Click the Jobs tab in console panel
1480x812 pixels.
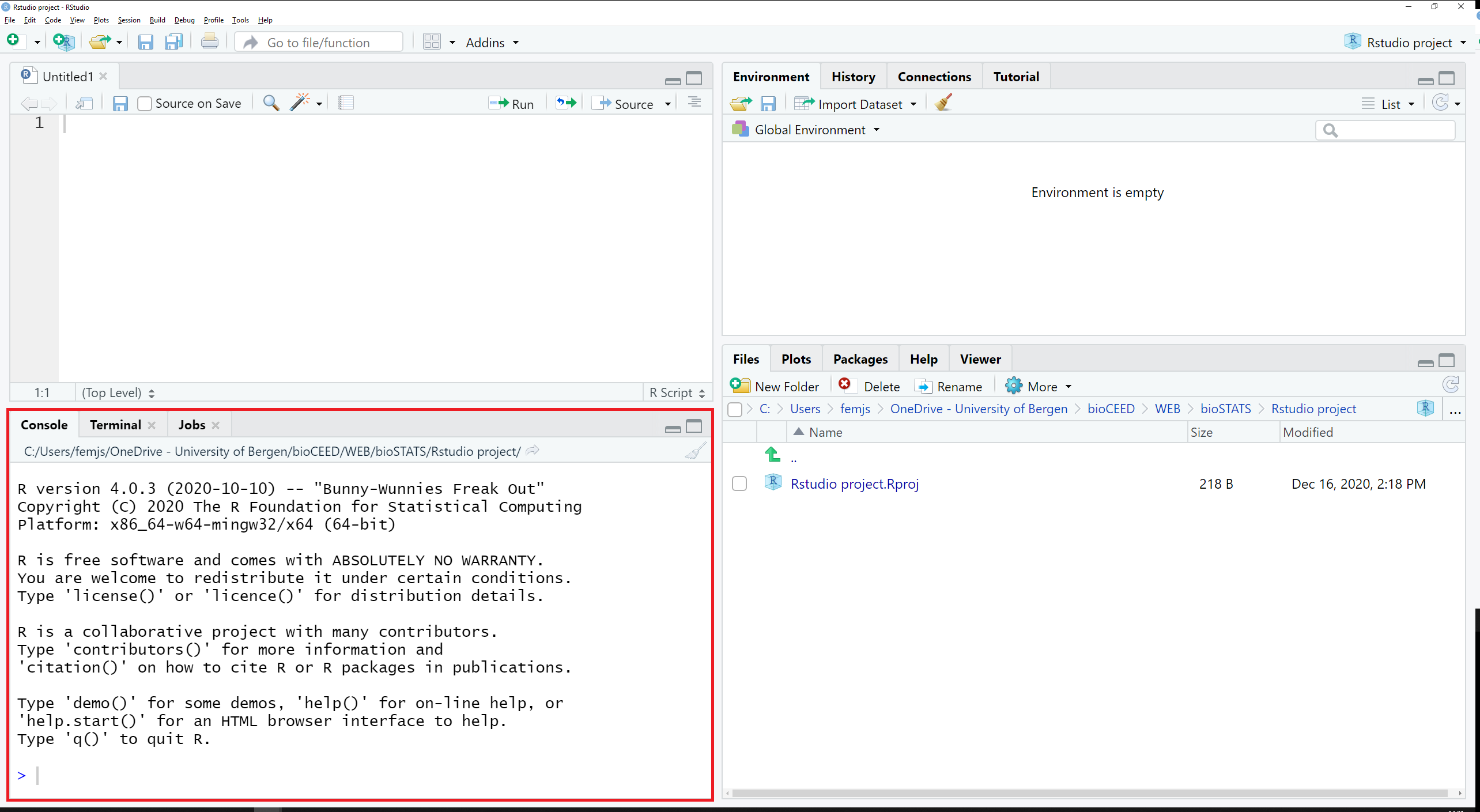(190, 424)
